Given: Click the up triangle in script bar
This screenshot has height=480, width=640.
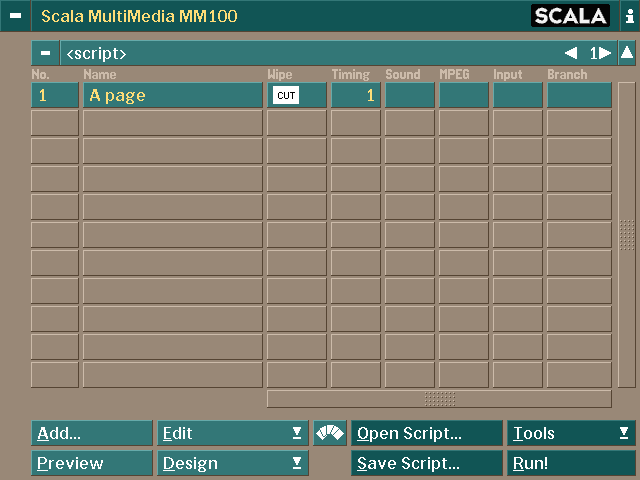Looking at the screenshot, I should coord(626,53).
